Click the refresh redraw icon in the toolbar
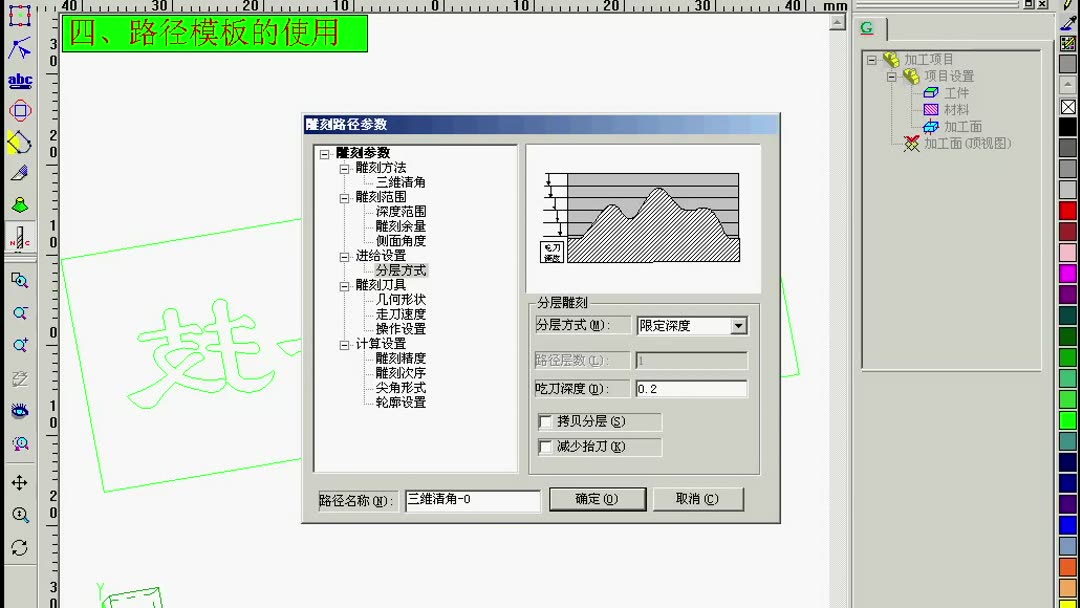Screen dimensions: 1080x608 pos(19,543)
